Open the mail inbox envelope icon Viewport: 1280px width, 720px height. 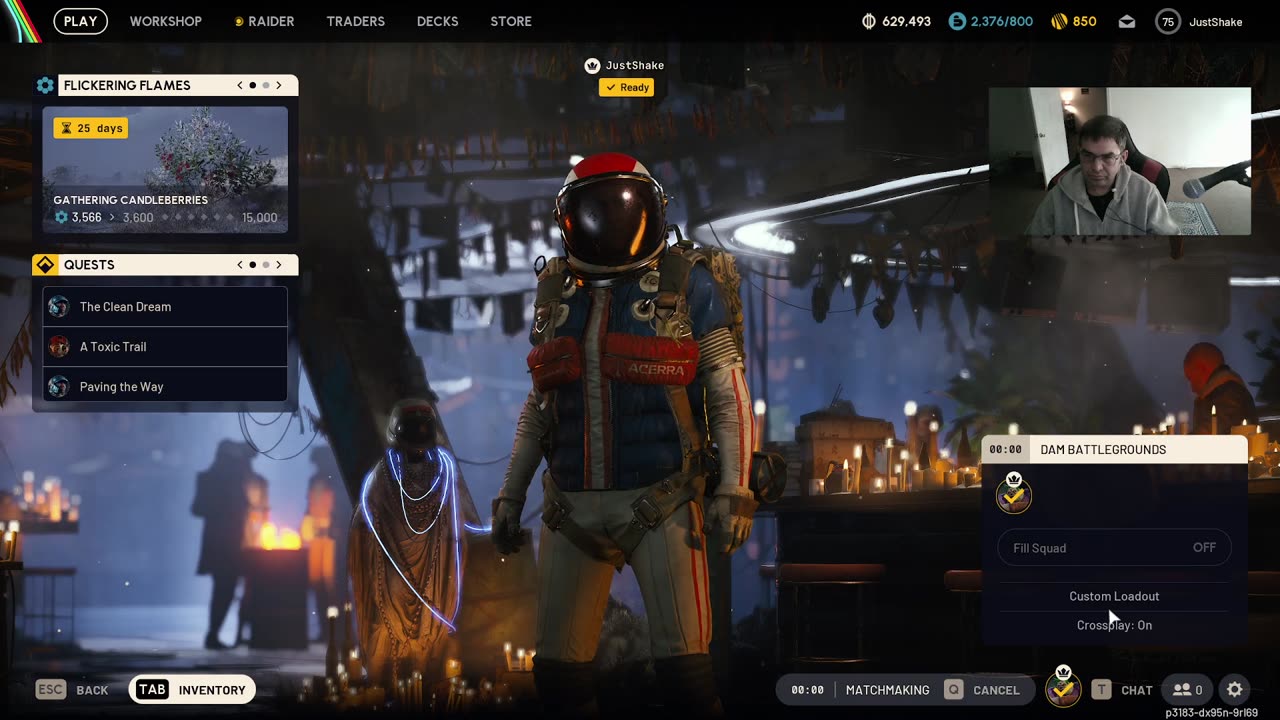point(1127,21)
